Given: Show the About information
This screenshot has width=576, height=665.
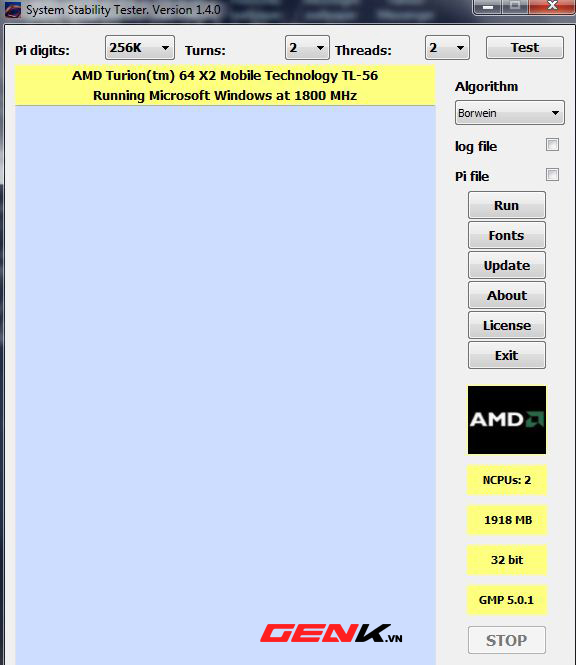Looking at the screenshot, I should click(x=507, y=295).
